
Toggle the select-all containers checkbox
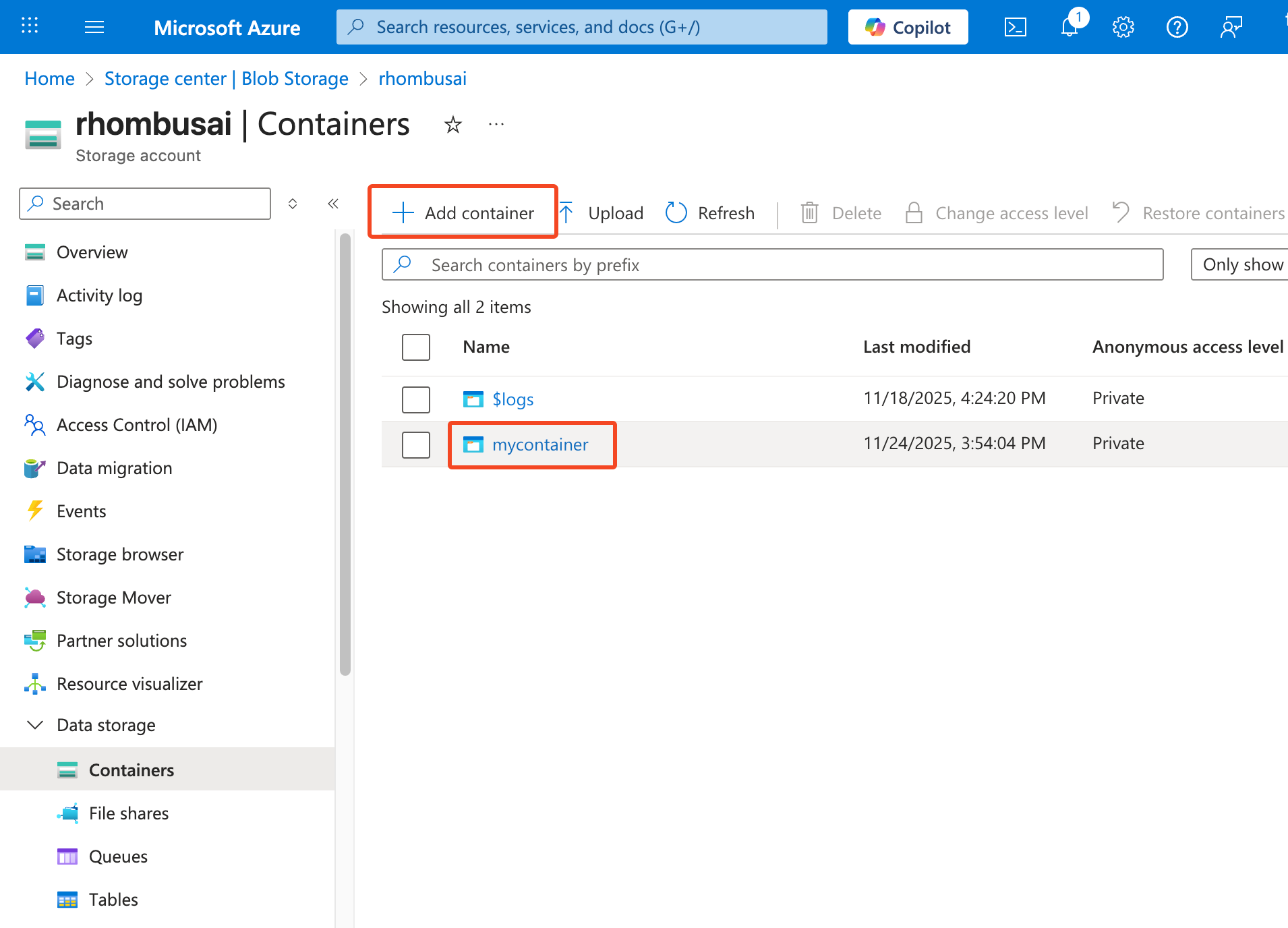click(x=415, y=347)
